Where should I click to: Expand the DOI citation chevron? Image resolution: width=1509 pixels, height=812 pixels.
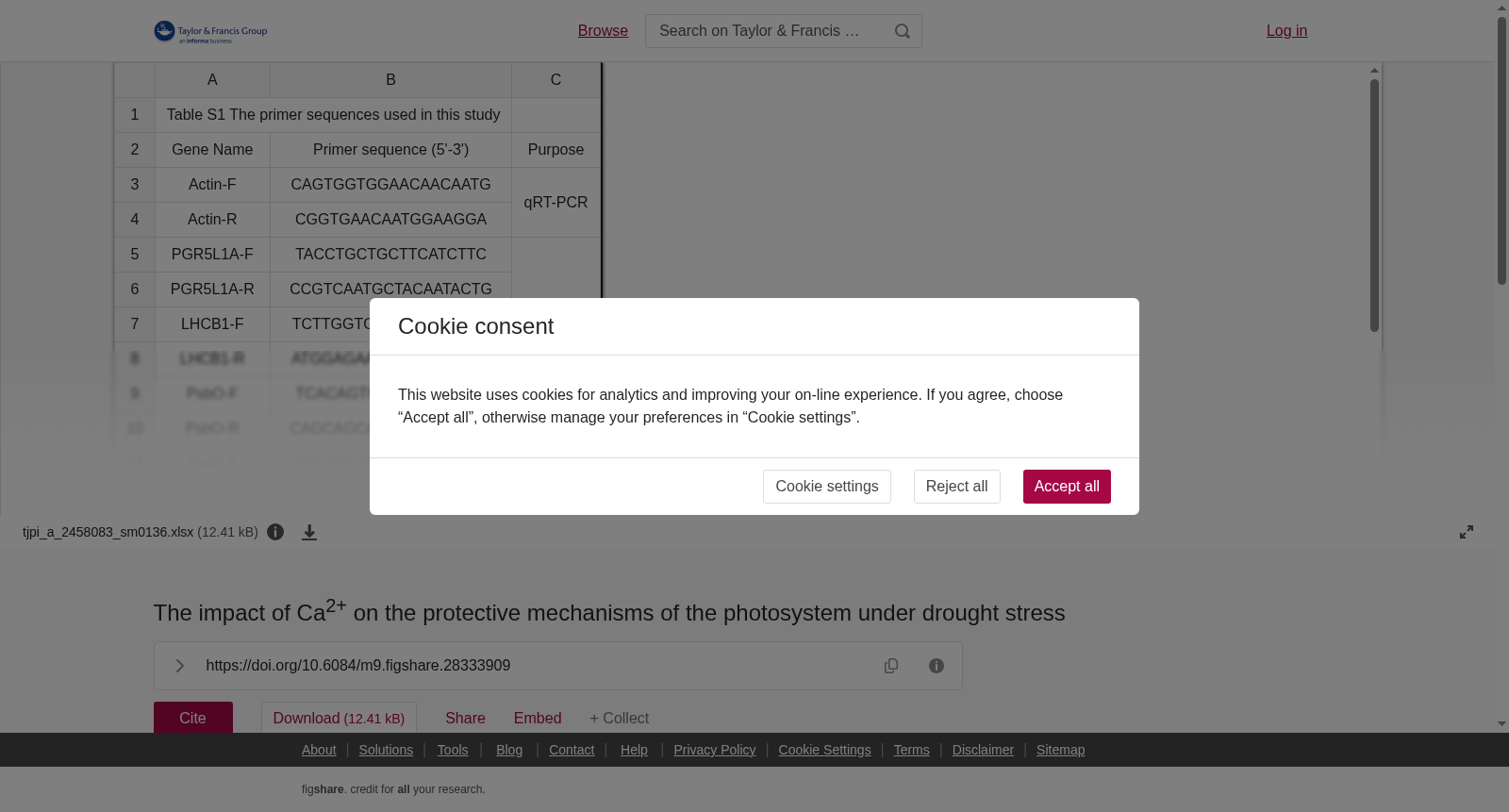point(179,666)
